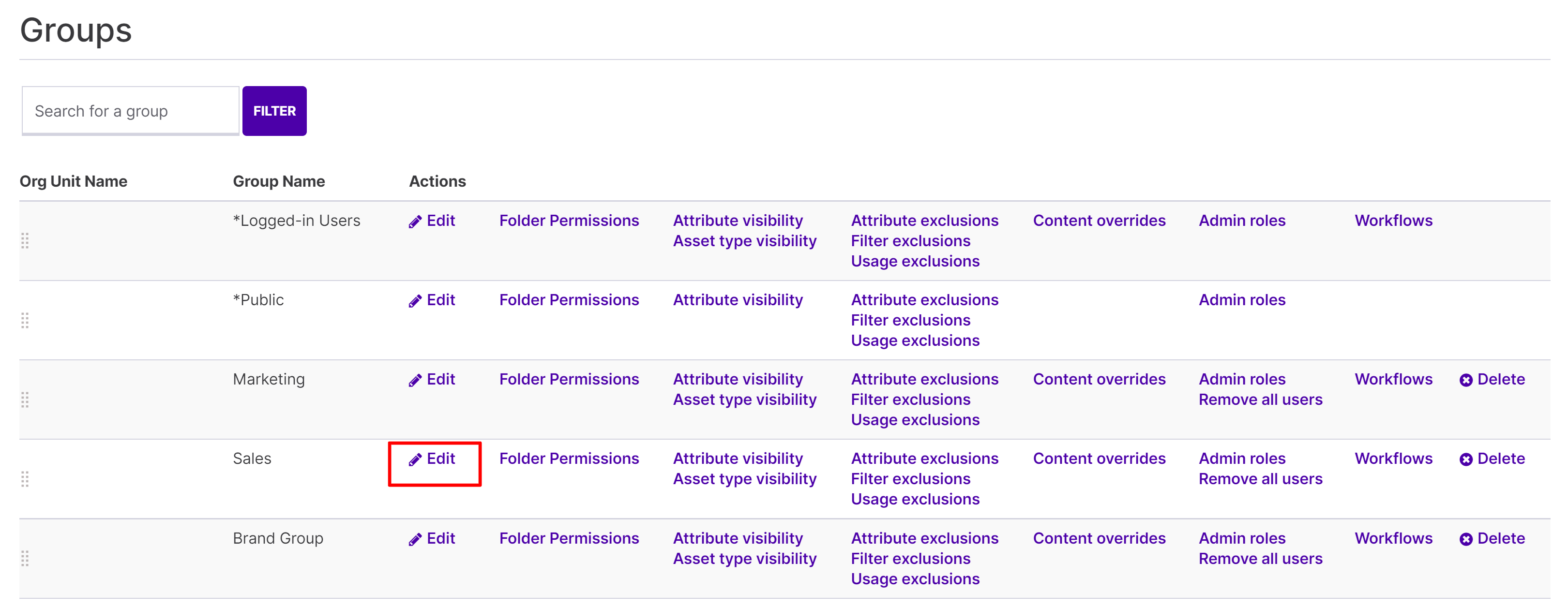
Task: Click the drag handle of the Sales row
Action: pyautogui.click(x=25, y=479)
